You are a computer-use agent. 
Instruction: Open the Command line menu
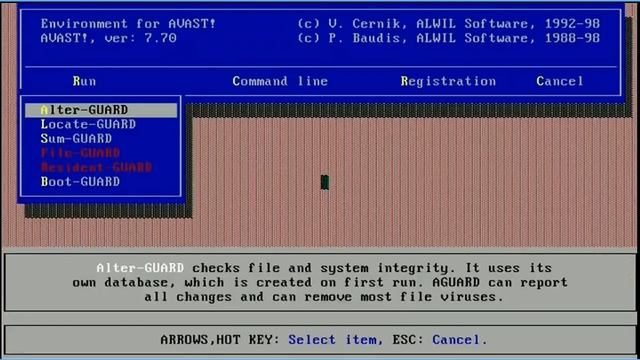tap(280, 81)
